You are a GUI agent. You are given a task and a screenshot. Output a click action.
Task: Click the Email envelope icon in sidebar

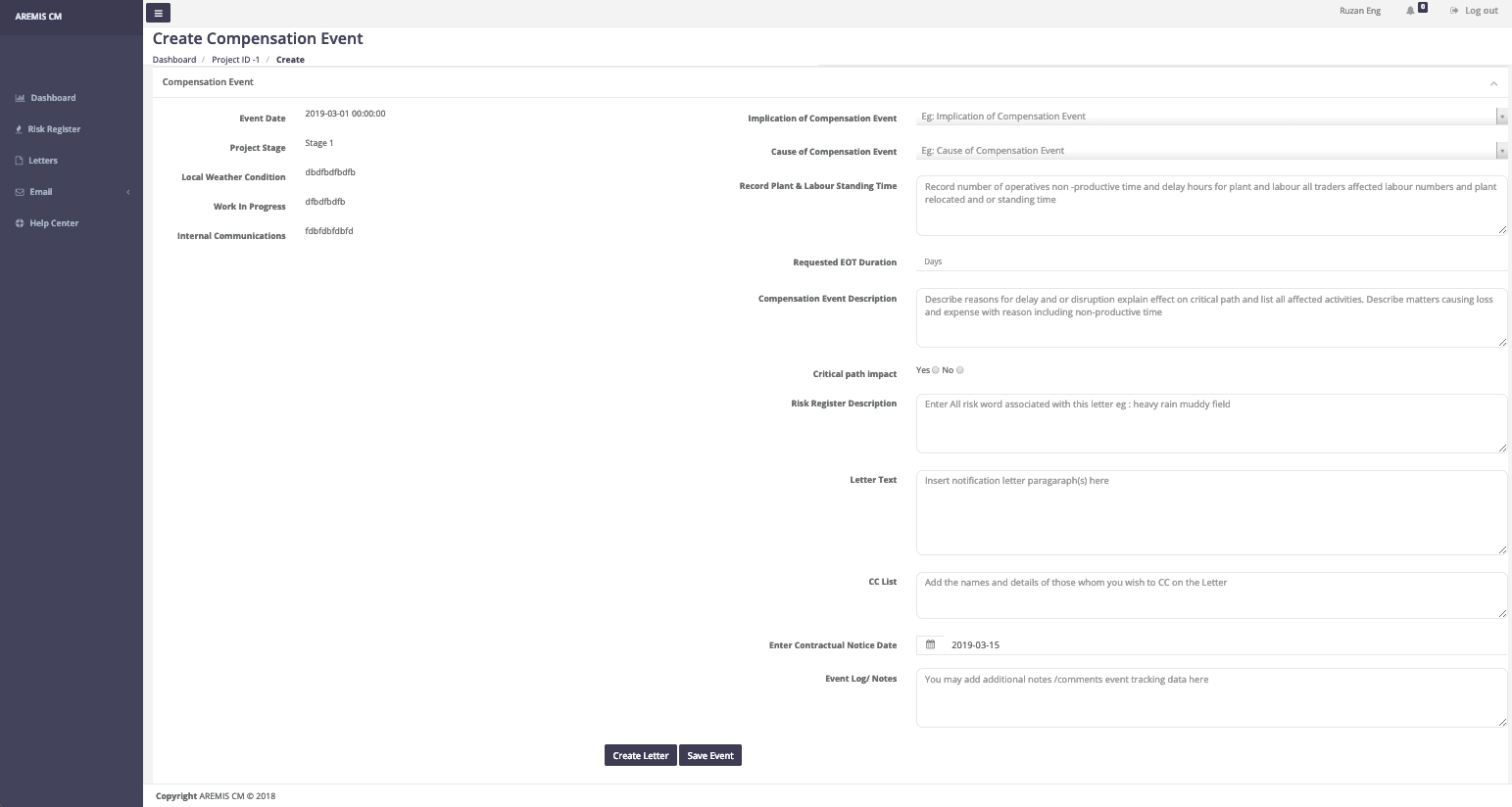(20, 192)
